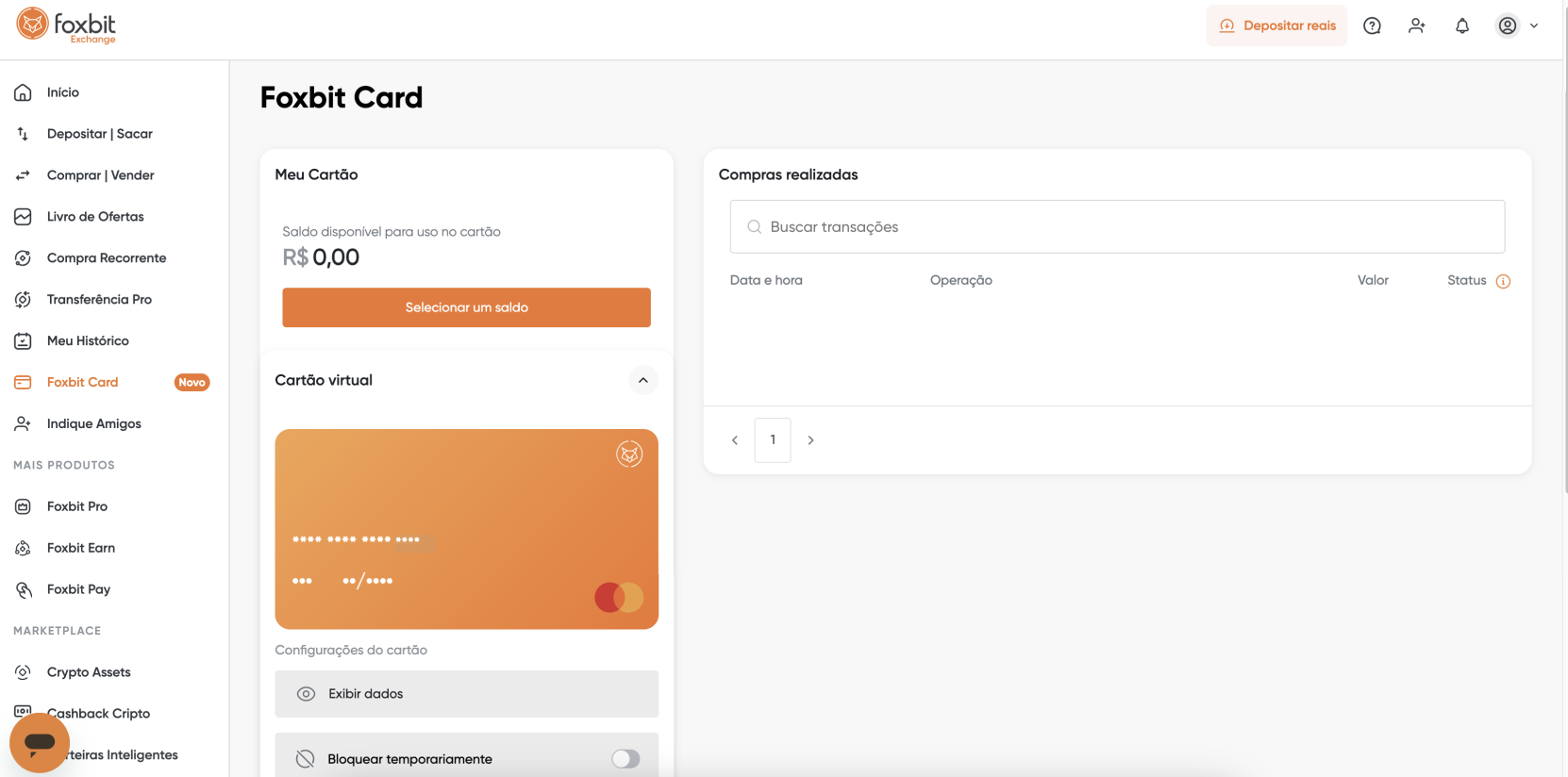Viewport: 1568px width, 777px height.
Task: Open the chat support bubble
Action: pos(40,743)
